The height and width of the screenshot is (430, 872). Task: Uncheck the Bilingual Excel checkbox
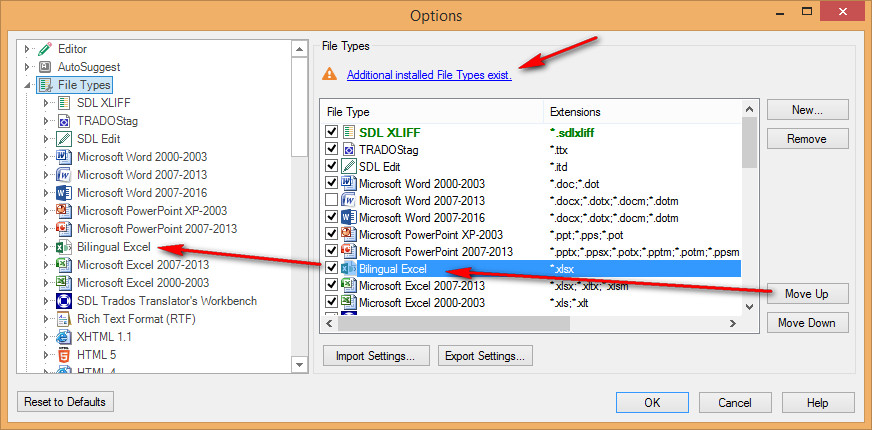pos(331,269)
